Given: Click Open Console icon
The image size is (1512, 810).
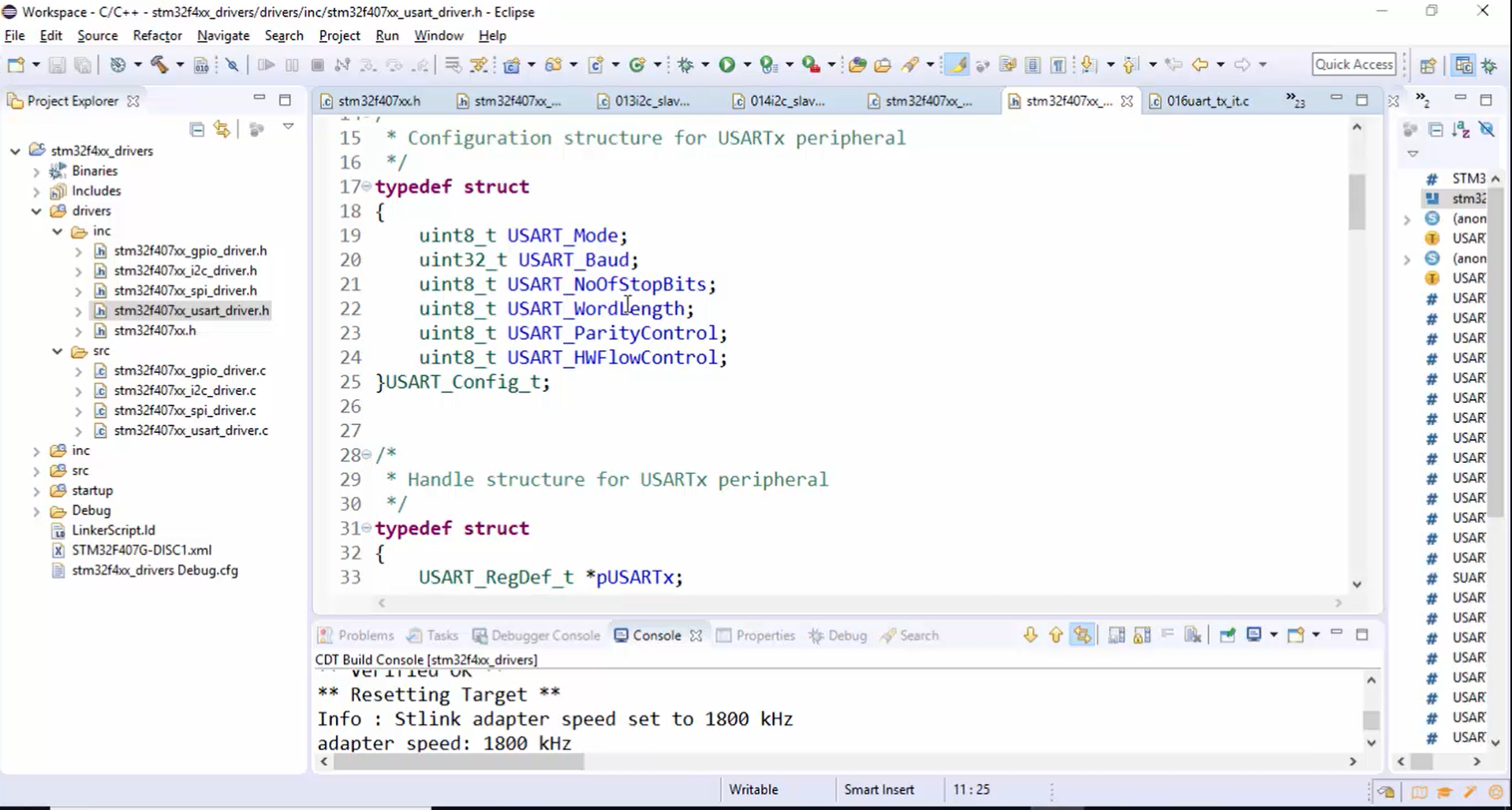Looking at the screenshot, I should click(x=1295, y=635).
